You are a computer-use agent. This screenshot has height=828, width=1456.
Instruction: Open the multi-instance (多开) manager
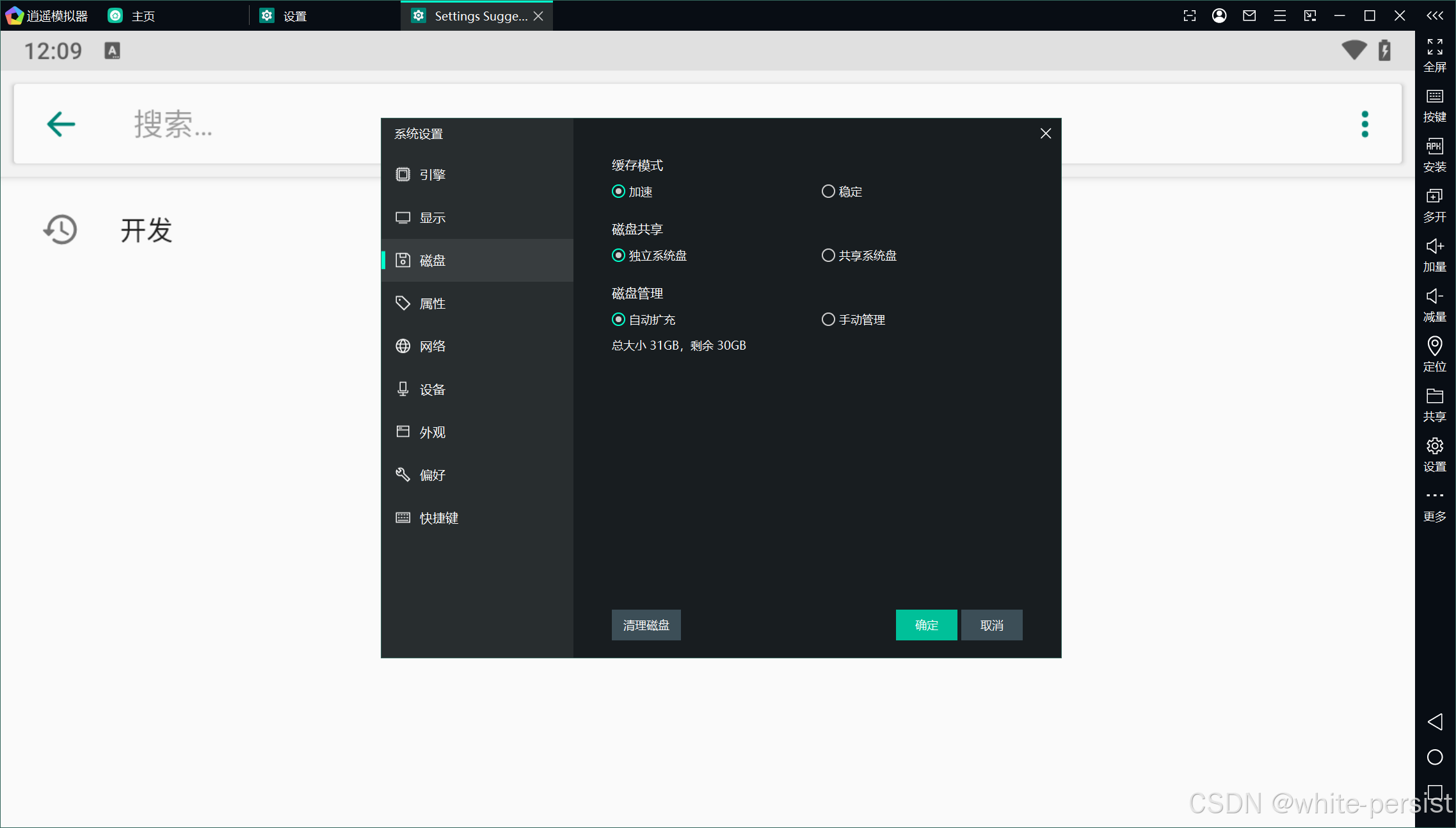1434,204
